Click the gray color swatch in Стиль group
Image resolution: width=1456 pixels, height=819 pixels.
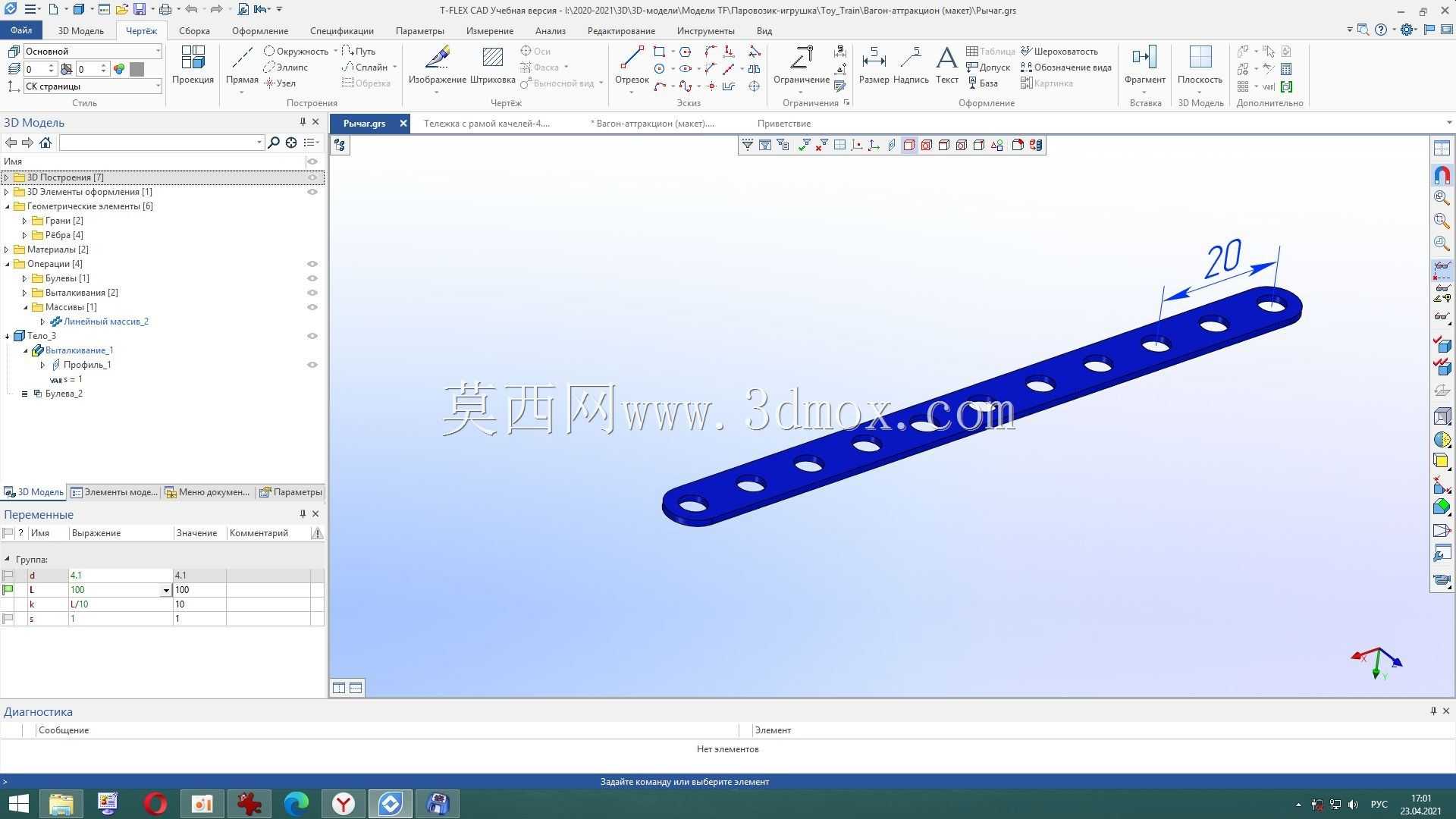[x=136, y=69]
